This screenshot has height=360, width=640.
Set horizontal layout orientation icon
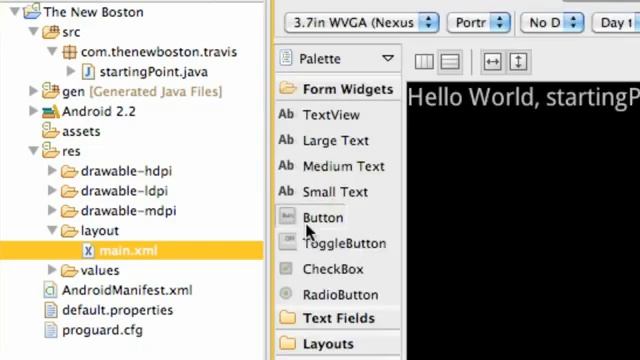[x=424, y=62]
